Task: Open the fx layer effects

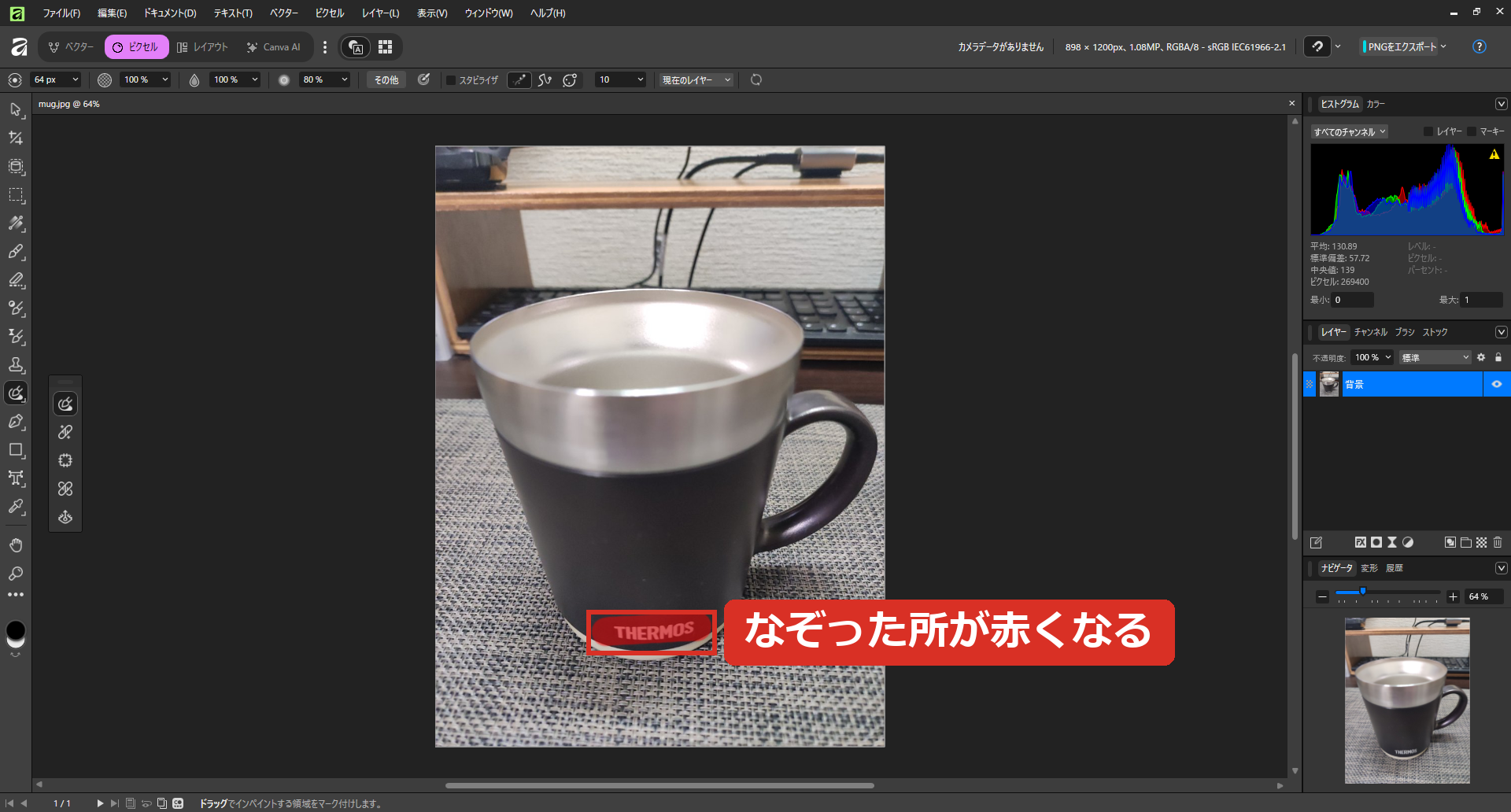Action: [1360, 542]
